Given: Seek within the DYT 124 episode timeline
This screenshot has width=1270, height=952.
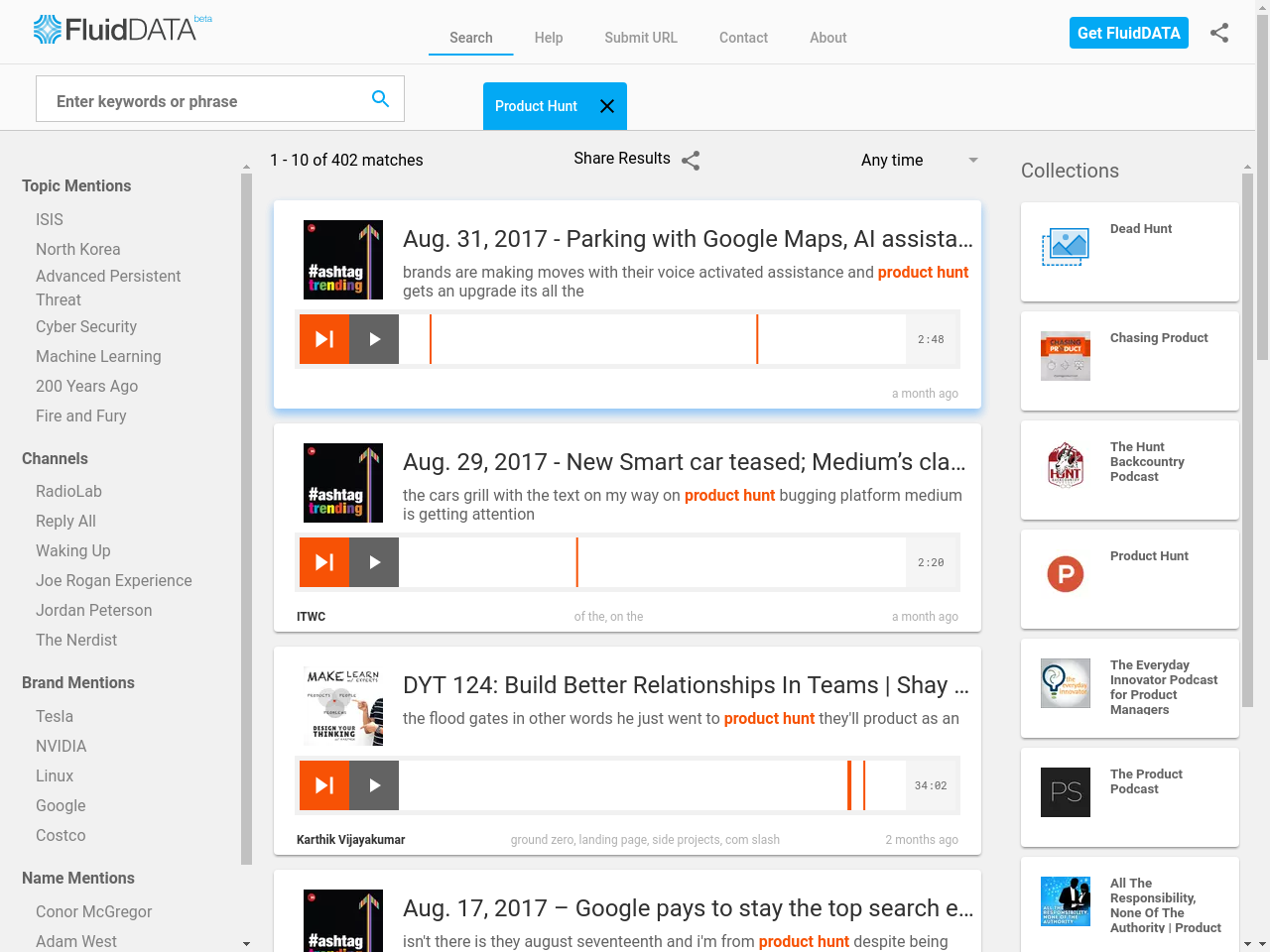Looking at the screenshot, I should tap(652, 785).
